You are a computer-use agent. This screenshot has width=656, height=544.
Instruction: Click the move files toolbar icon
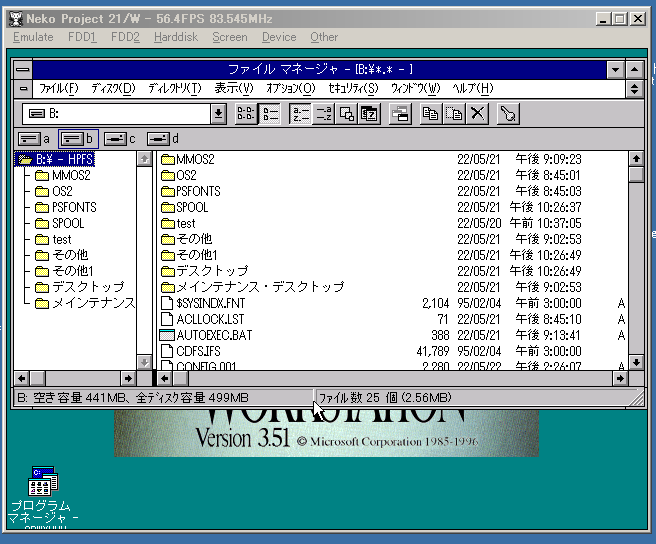[x=454, y=114]
